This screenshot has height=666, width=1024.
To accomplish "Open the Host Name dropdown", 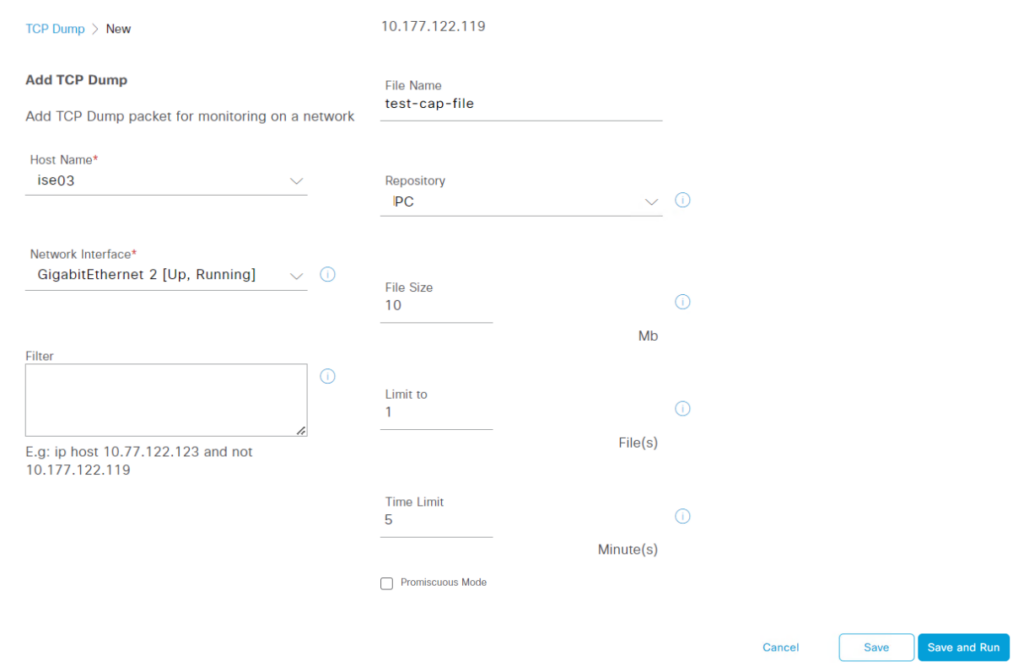I will (296, 181).
